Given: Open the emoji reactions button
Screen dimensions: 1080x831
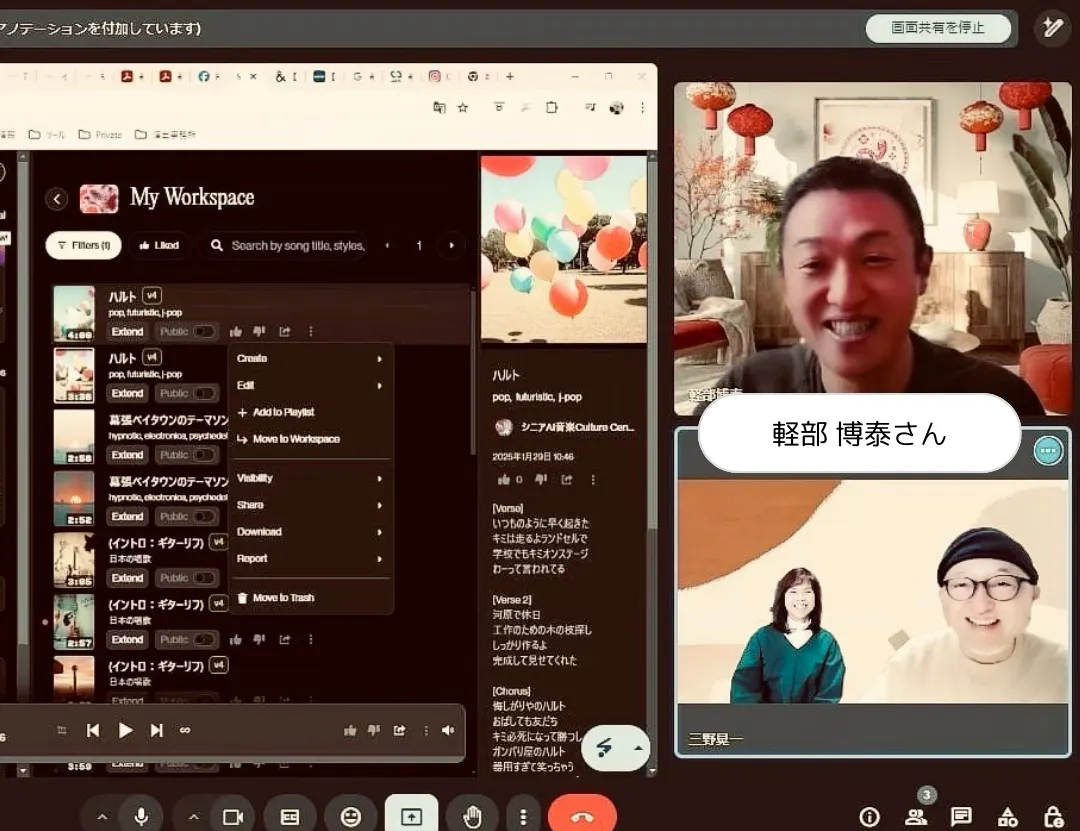Looking at the screenshot, I should tap(350, 816).
